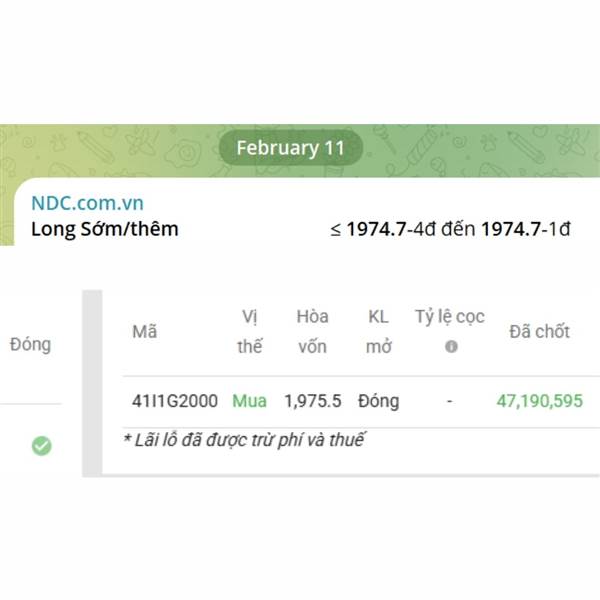Open the NDC.com.vn link

pos(87,201)
